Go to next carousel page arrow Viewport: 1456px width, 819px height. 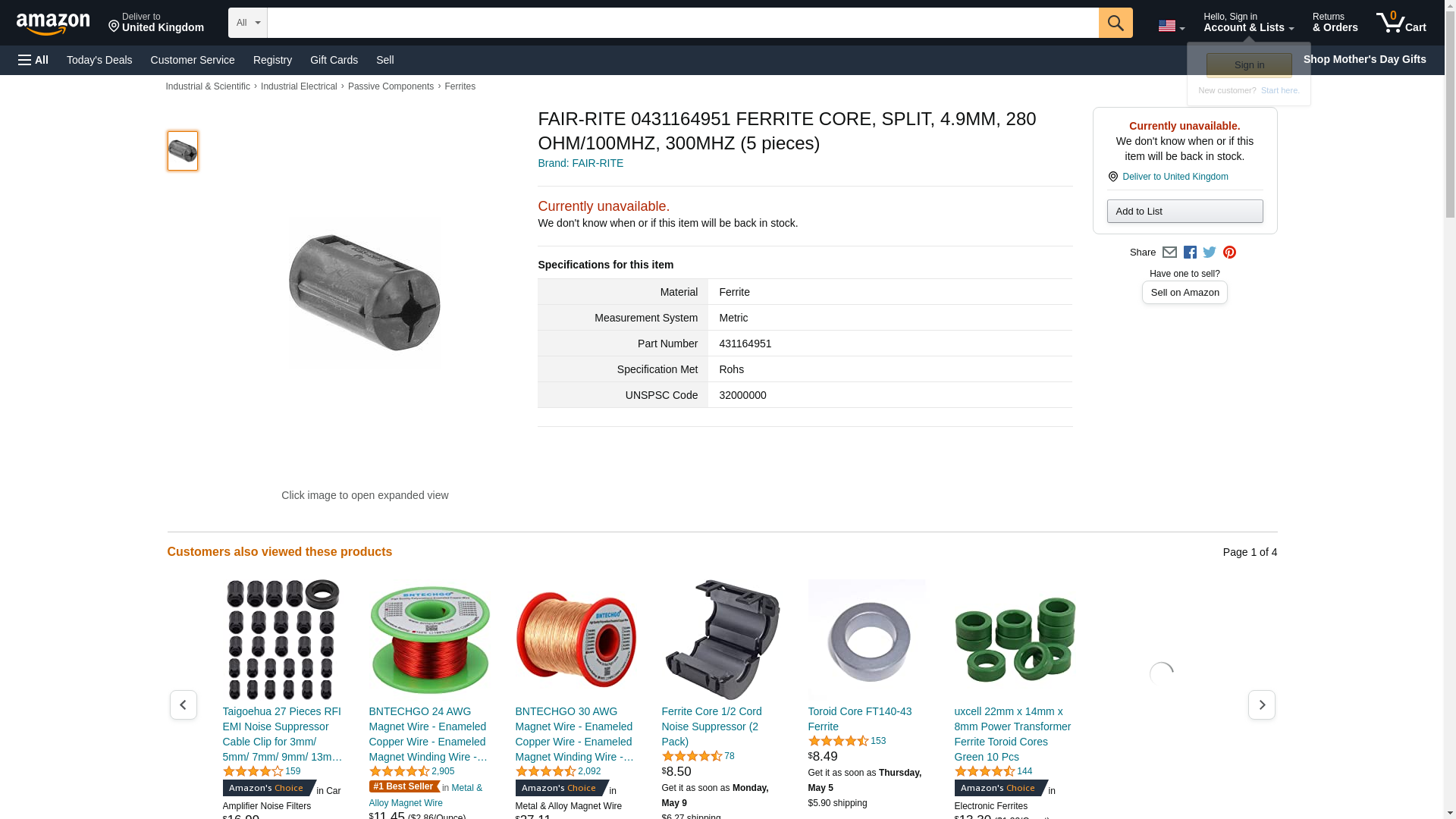[x=1262, y=705]
